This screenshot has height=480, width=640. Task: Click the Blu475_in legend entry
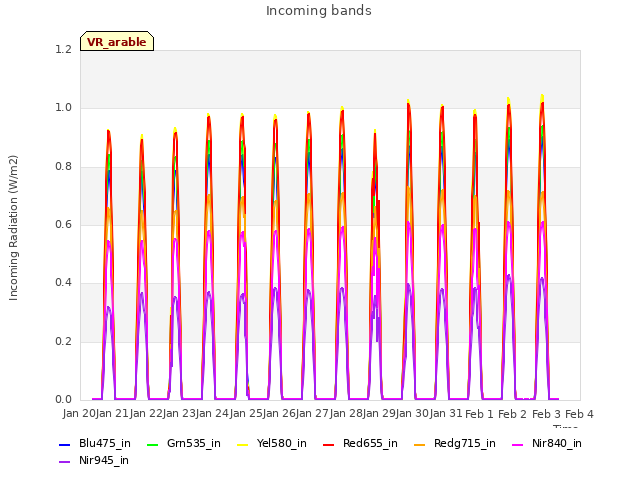pyautogui.click(x=95, y=443)
